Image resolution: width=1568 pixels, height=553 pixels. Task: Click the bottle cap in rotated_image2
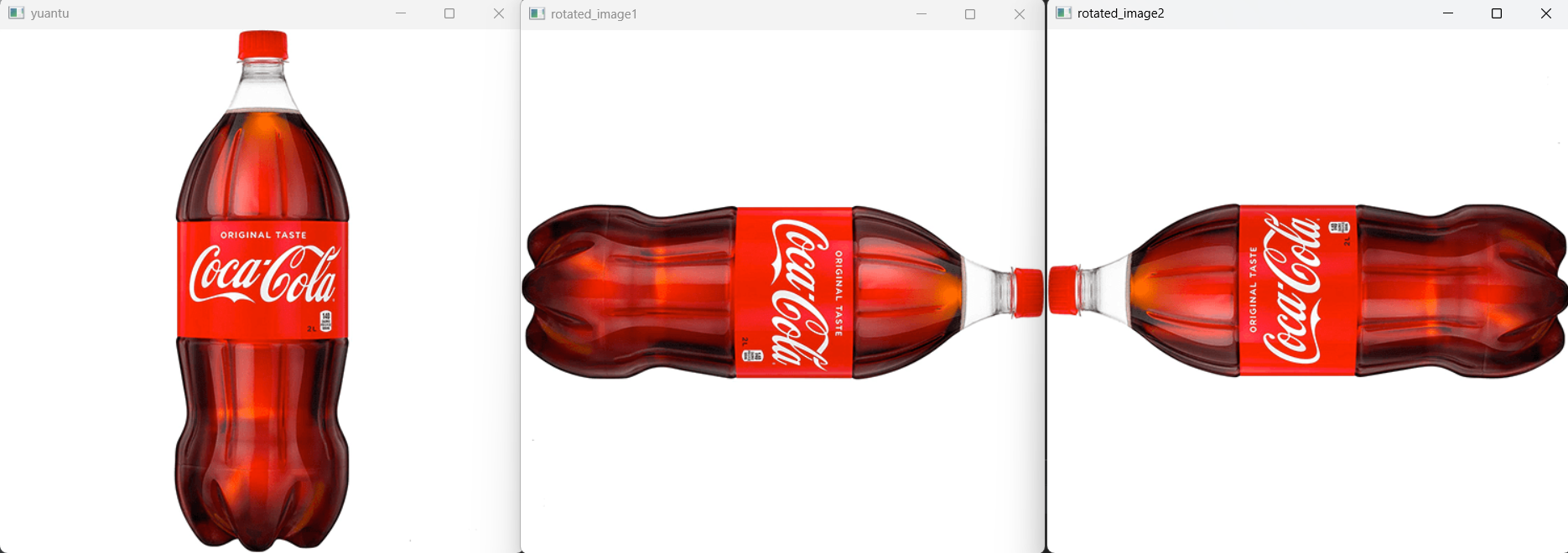click(x=1063, y=290)
